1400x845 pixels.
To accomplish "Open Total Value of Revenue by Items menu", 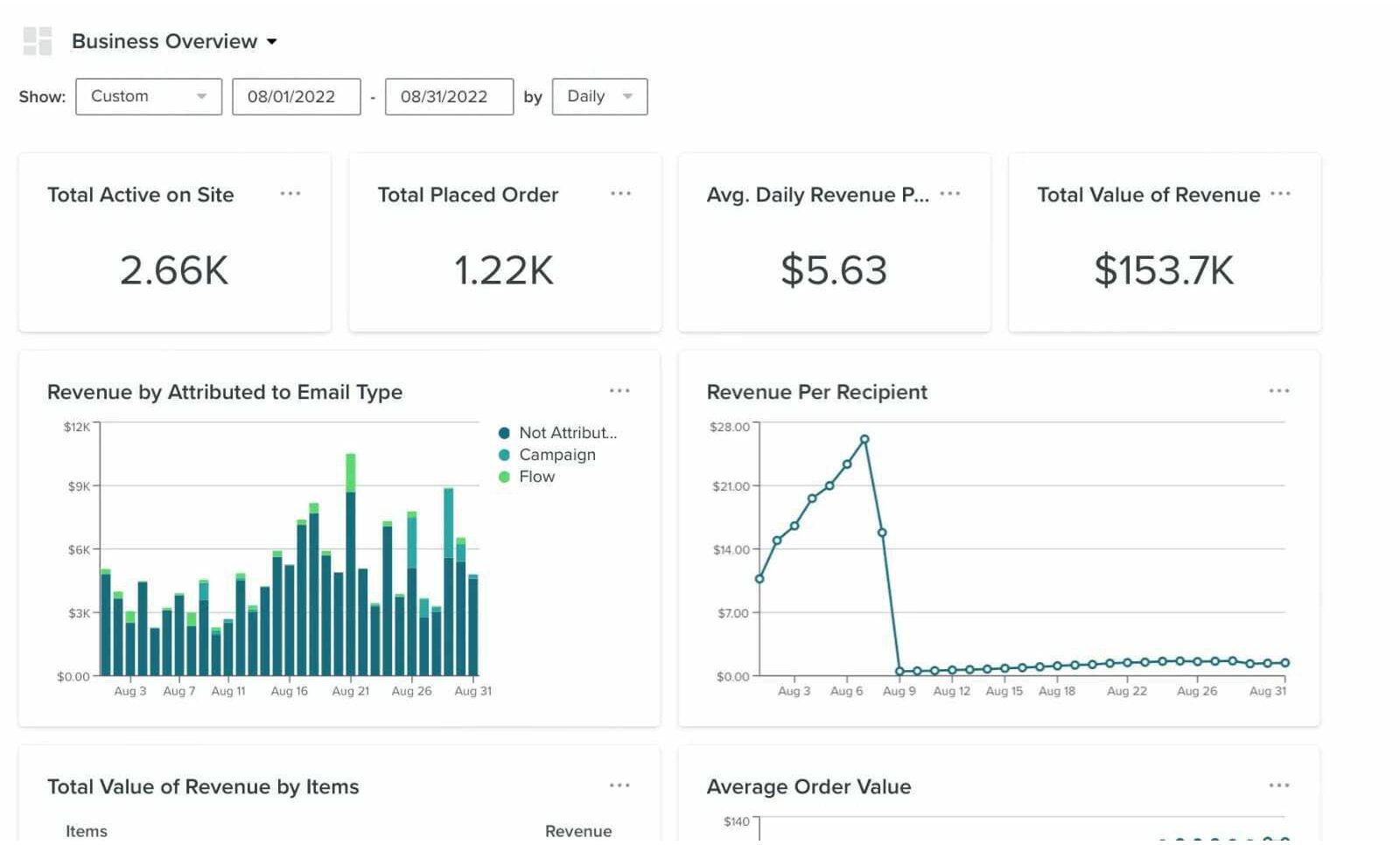I will [x=619, y=786].
